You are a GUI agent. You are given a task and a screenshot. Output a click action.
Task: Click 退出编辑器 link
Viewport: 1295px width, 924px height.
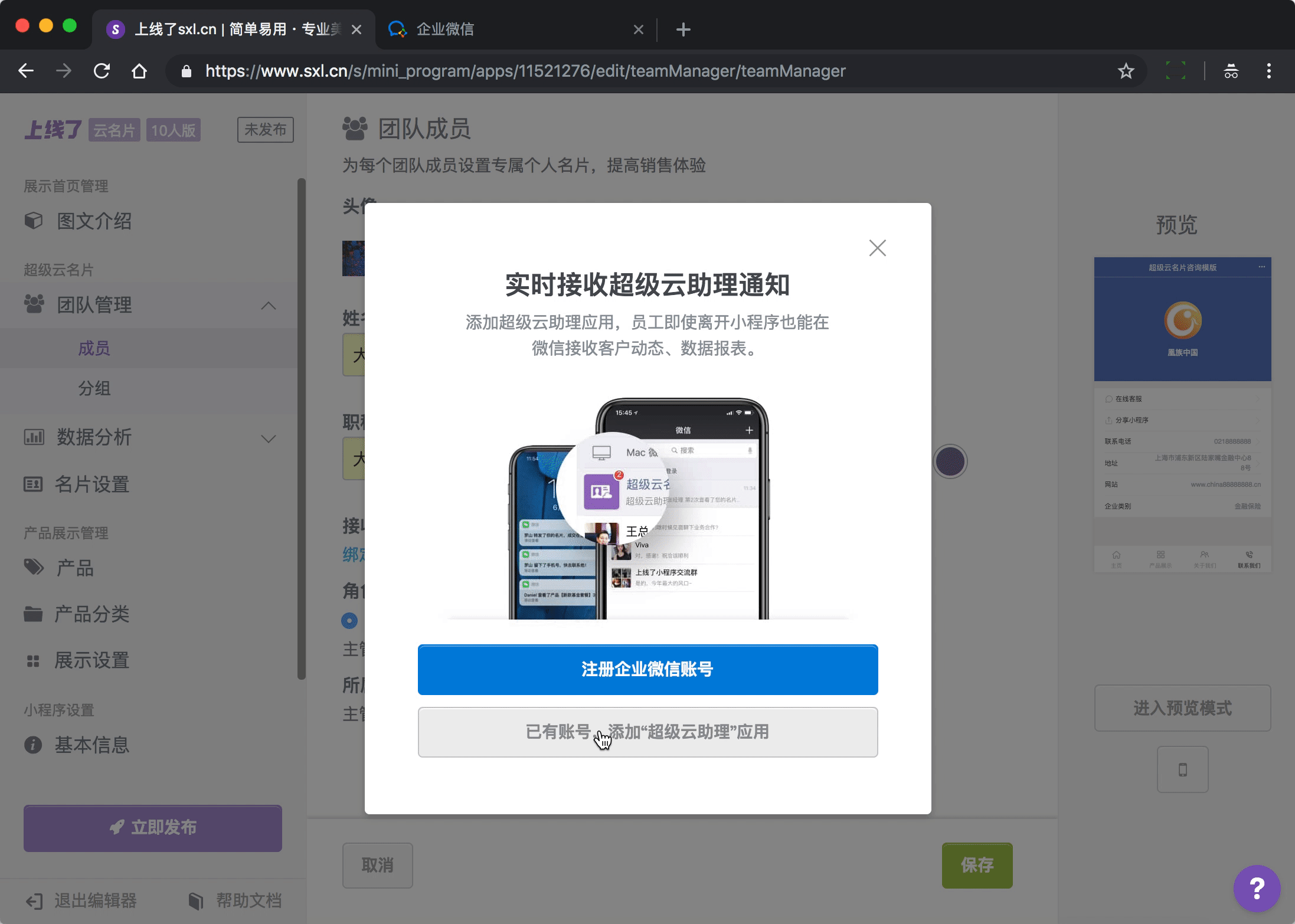[82, 901]
